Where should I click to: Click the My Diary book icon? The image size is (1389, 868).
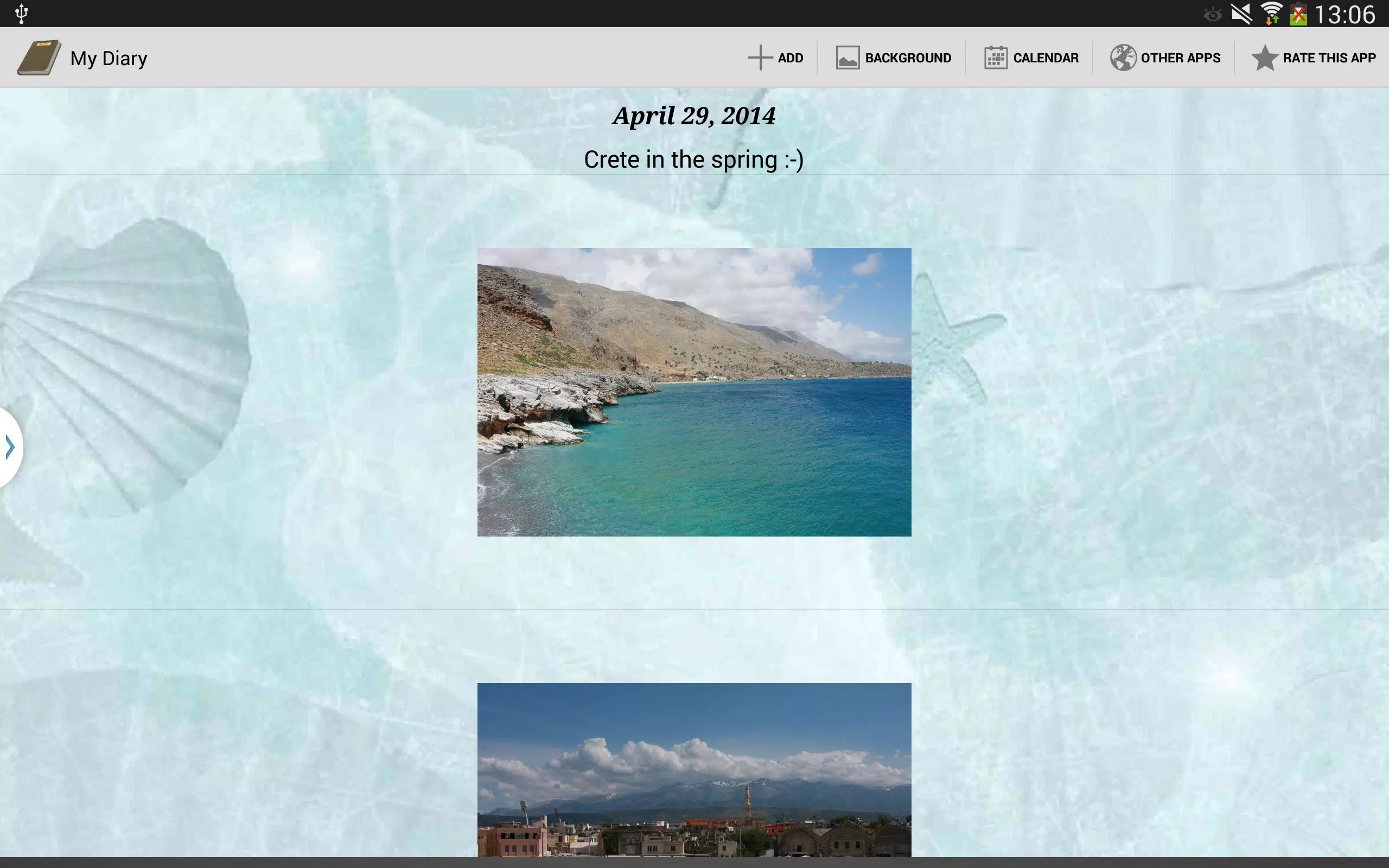click(x=39, y=58)
